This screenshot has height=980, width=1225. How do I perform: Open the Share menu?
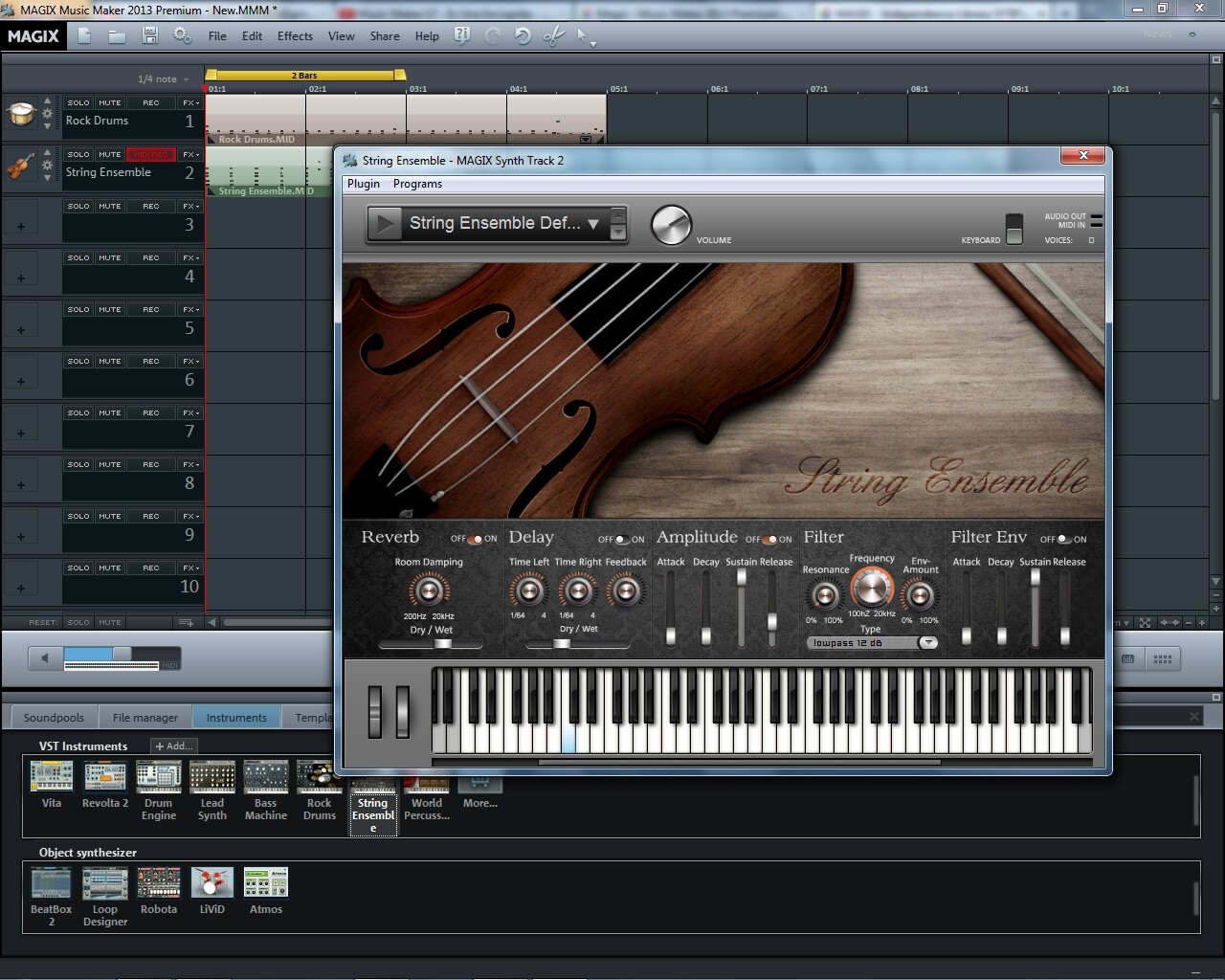(x=385, y=36)
